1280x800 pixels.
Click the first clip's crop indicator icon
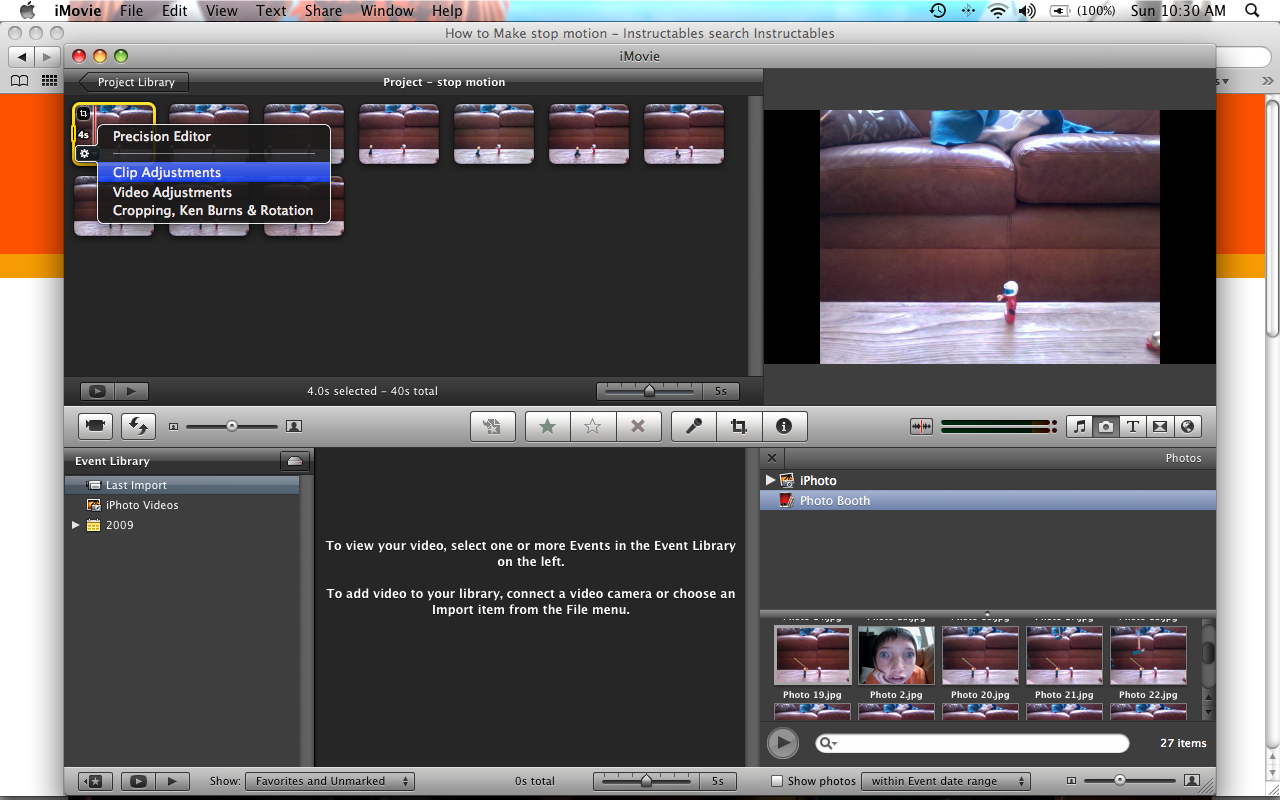[x=83, y=114]
